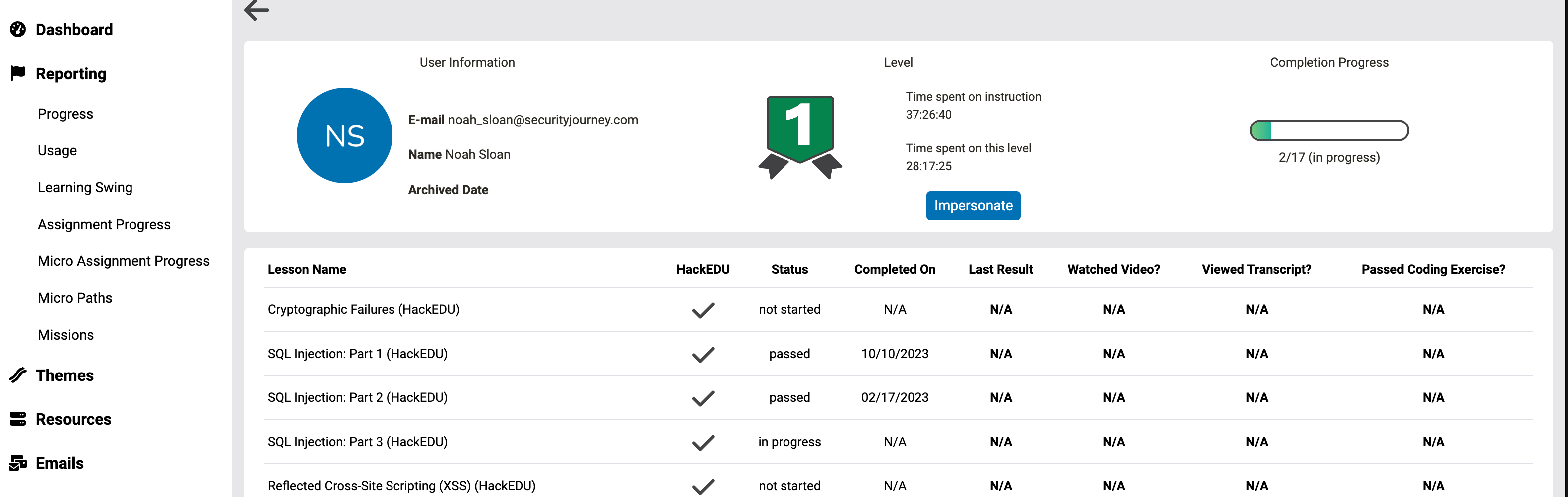Viewport: 1568px width, 497px height.
Task: Click the completion progress bar
Action: pyautogui.click(x=1329, y=131)
